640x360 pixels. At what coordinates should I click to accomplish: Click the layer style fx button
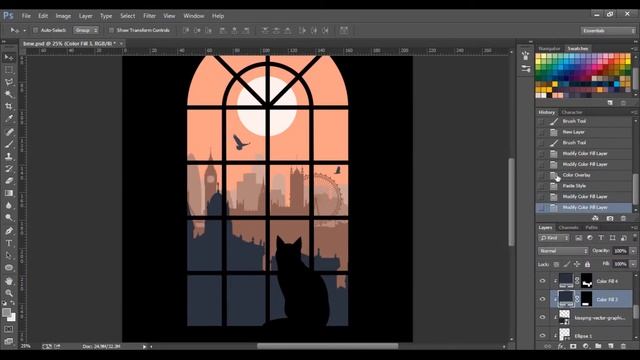560,346
